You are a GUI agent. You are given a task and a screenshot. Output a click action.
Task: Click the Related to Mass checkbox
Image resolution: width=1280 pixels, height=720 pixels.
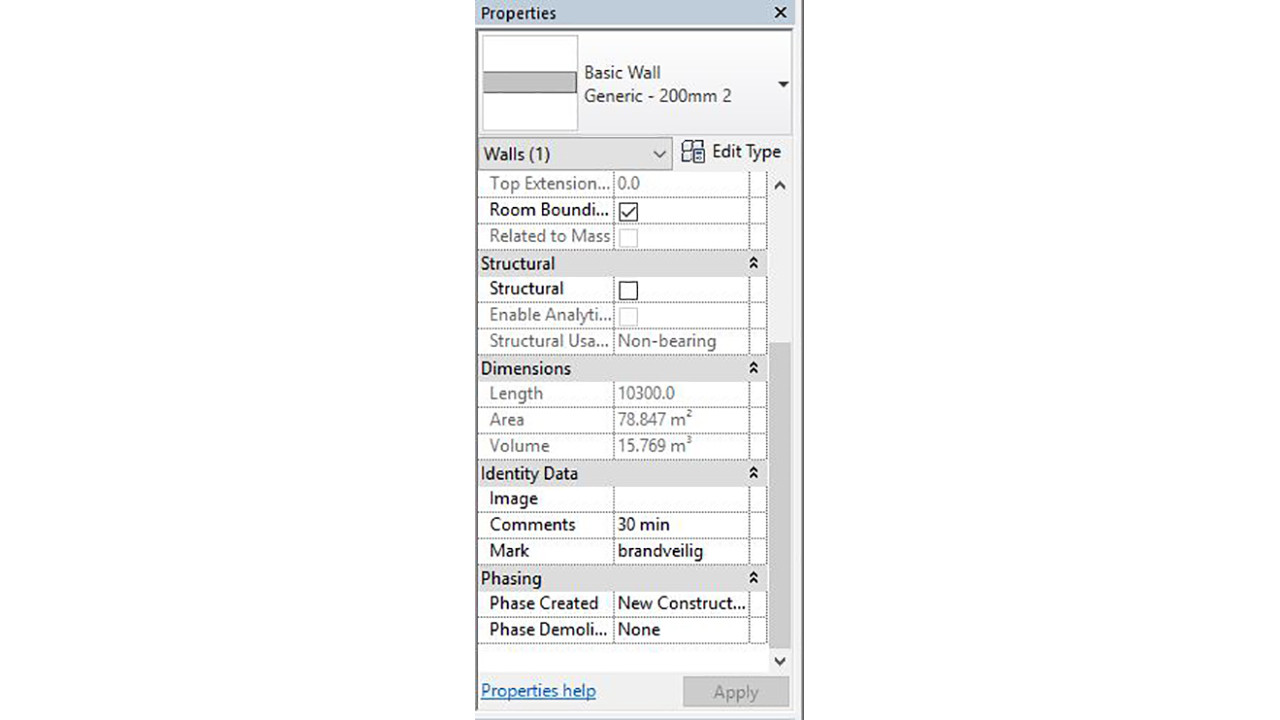(628, 237)
